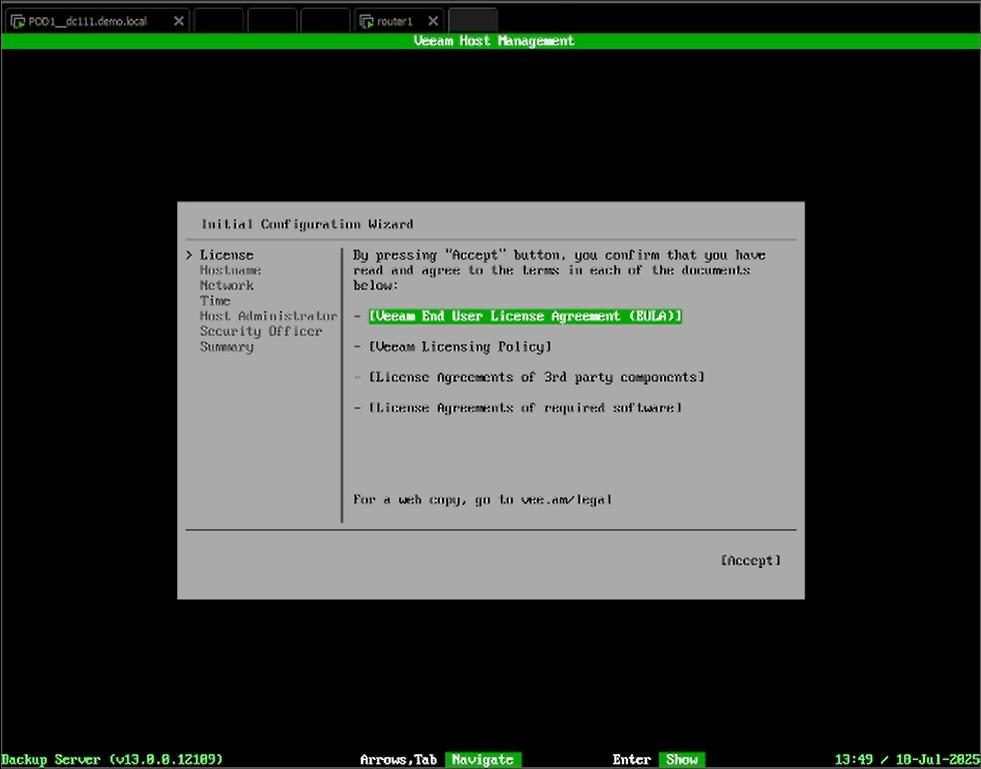The width and height of the screenshot is (981, 769).
Task: Open License Agreements of 3rd party components
Action: pos(536,377)
